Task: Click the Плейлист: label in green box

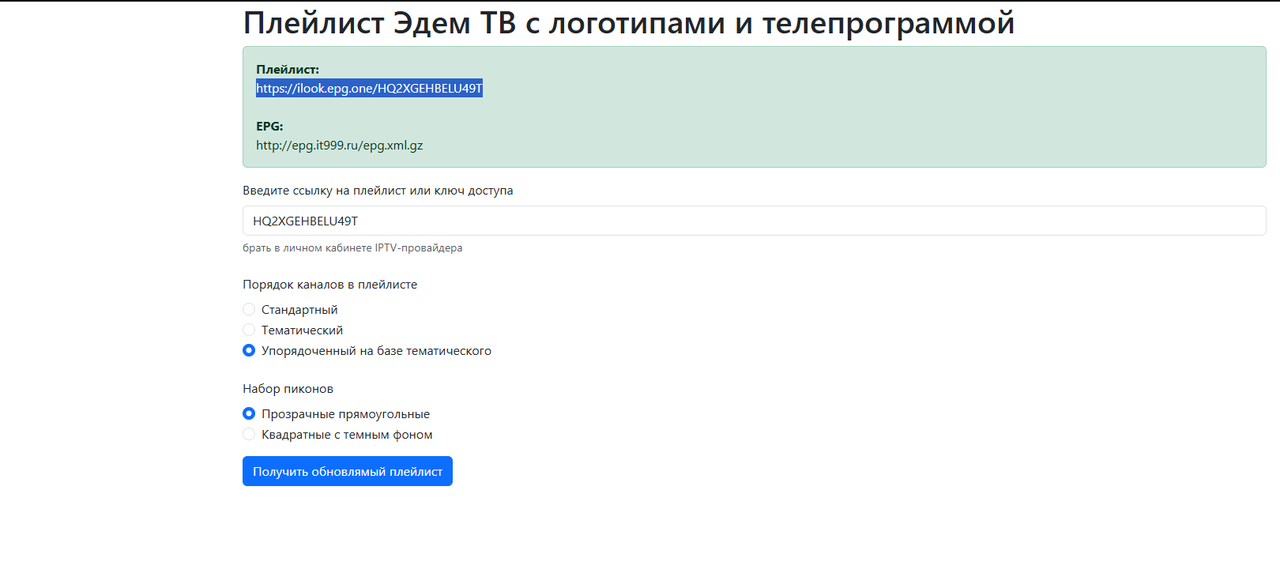Action: (288, 70)
